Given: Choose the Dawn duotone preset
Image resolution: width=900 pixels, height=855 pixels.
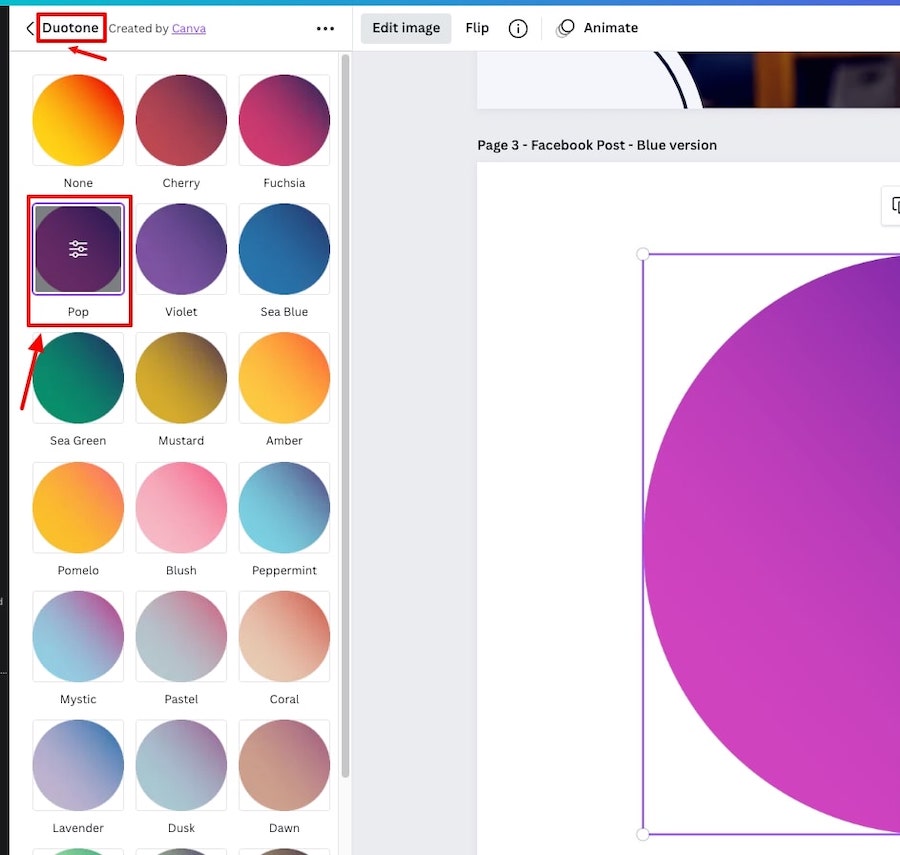Looking at the screenshot, I should tap(284, 765).
